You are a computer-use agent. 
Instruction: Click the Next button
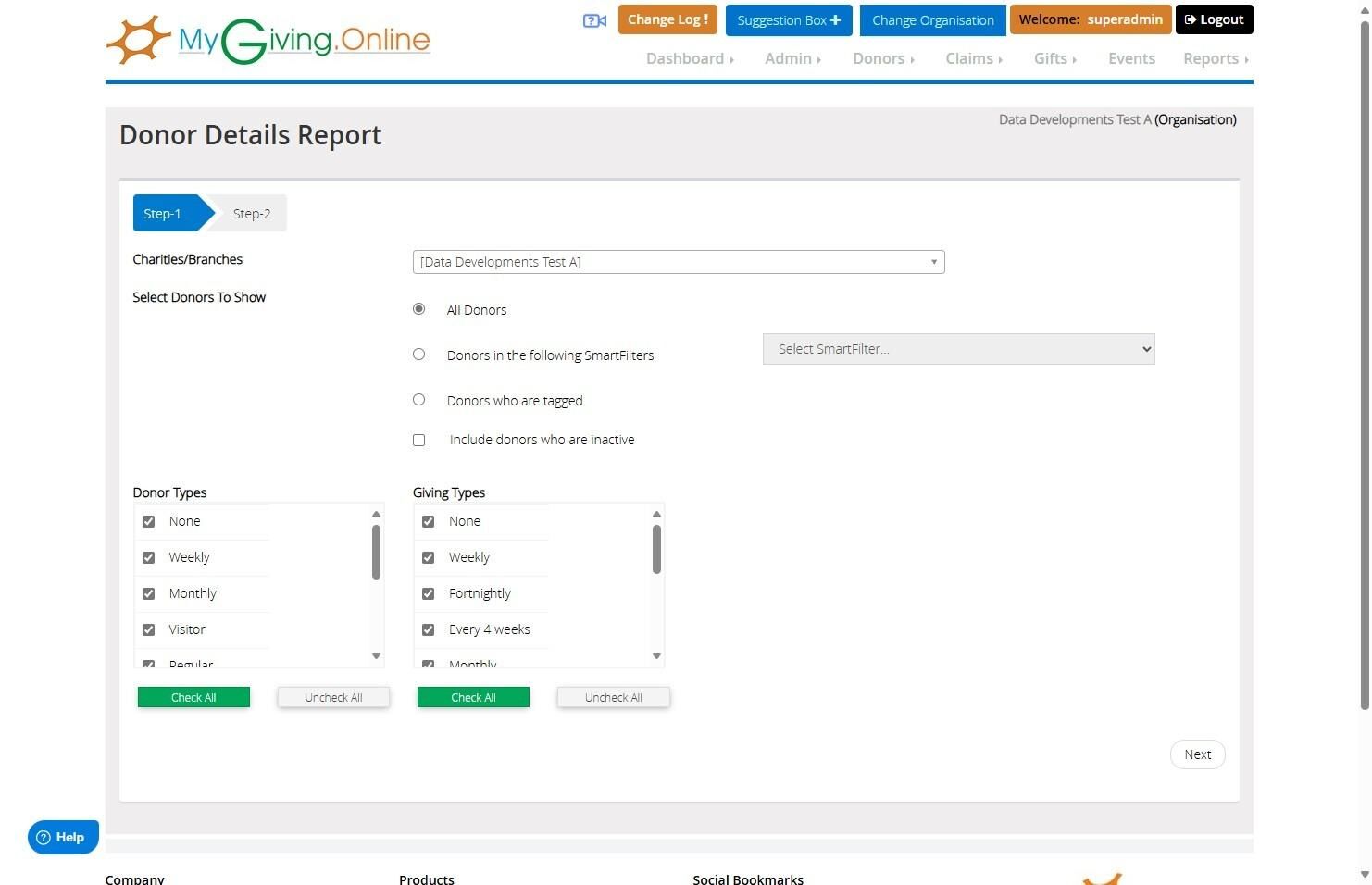[1198, 754]
